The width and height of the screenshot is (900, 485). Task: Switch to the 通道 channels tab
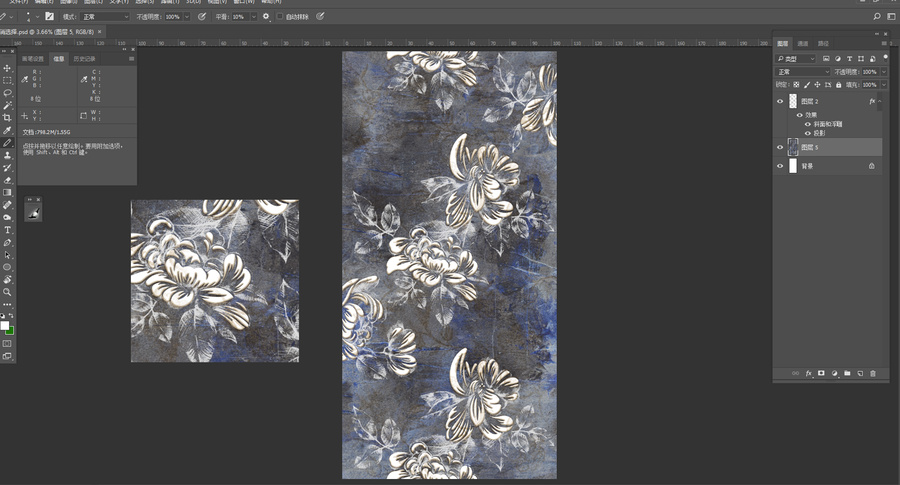tap(803, 44)
